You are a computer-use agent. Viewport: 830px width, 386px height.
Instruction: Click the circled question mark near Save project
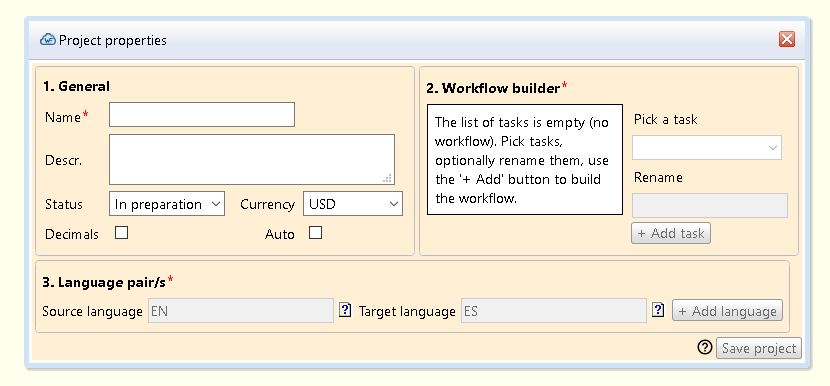click(705, 347)
